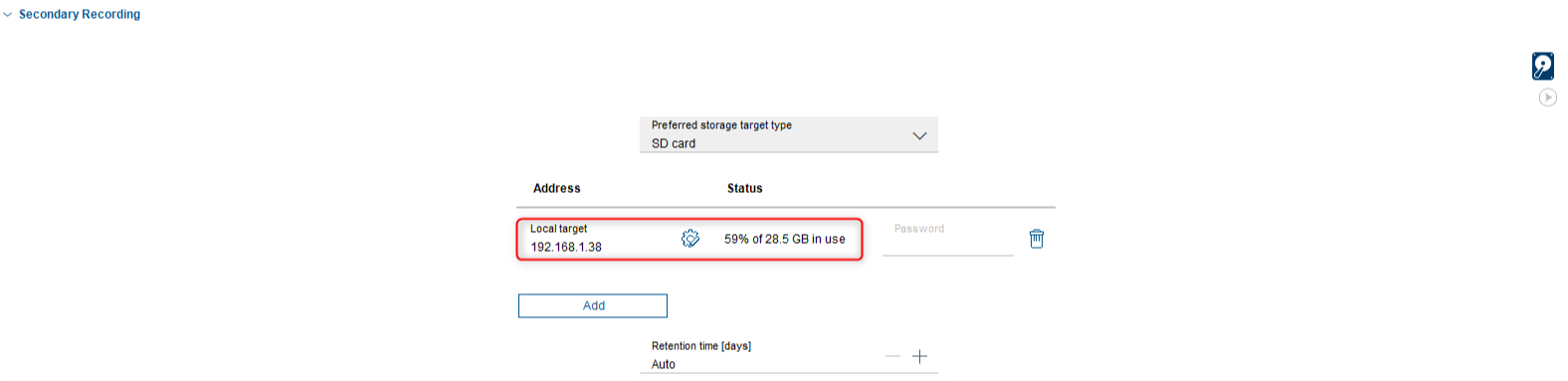The height and width of the screenshot is (381, 1568).
Task: Open the gear settings icon beside 192.168.1.38
Action: coord(690,239)
